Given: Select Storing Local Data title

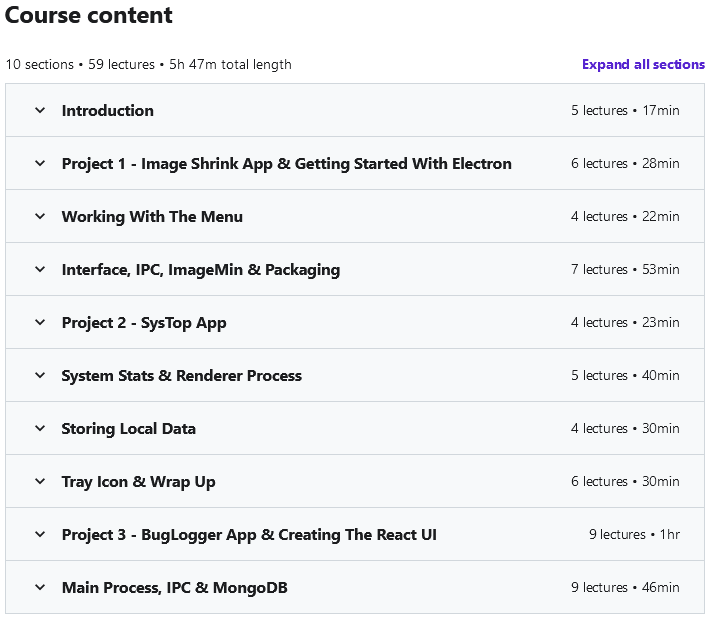Looking at the screenshot, I should [x=129, y=429].
